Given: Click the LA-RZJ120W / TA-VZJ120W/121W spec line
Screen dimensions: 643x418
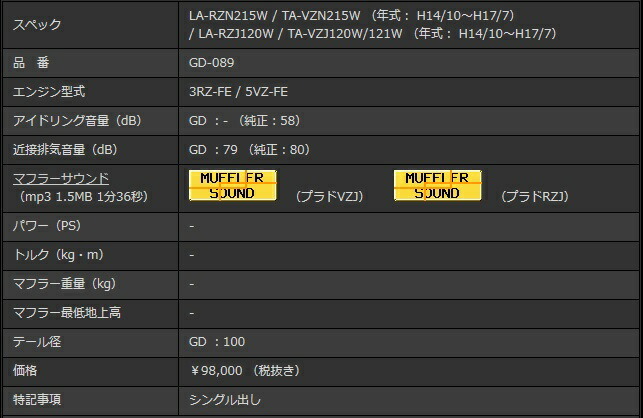Looking at the screenshot, I should (x=373, y=33).
